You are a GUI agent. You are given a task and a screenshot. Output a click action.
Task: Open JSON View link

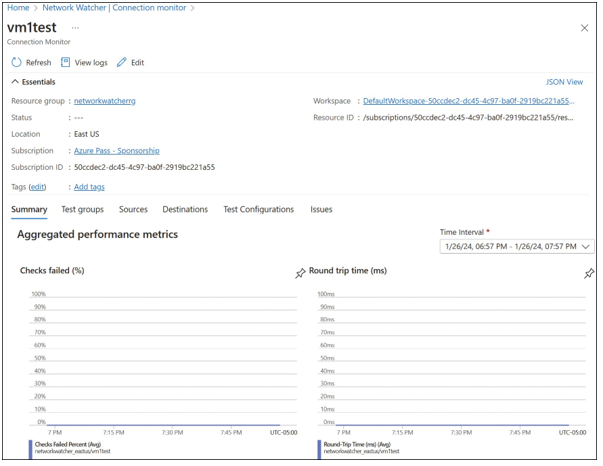tap(564, 82)
